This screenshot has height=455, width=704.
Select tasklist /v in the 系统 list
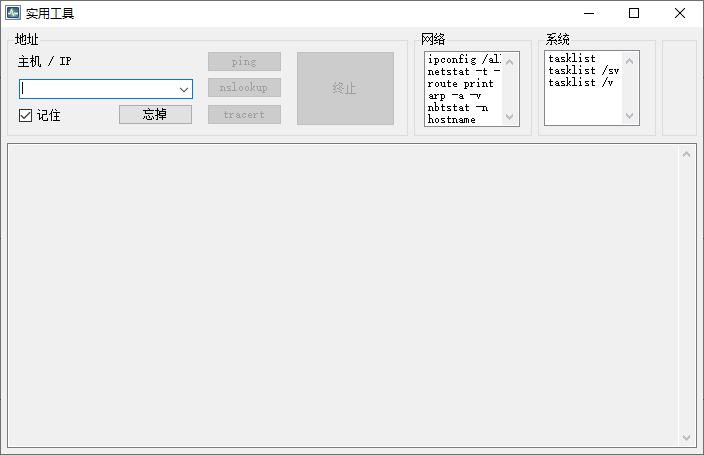[x=584, y=82]
